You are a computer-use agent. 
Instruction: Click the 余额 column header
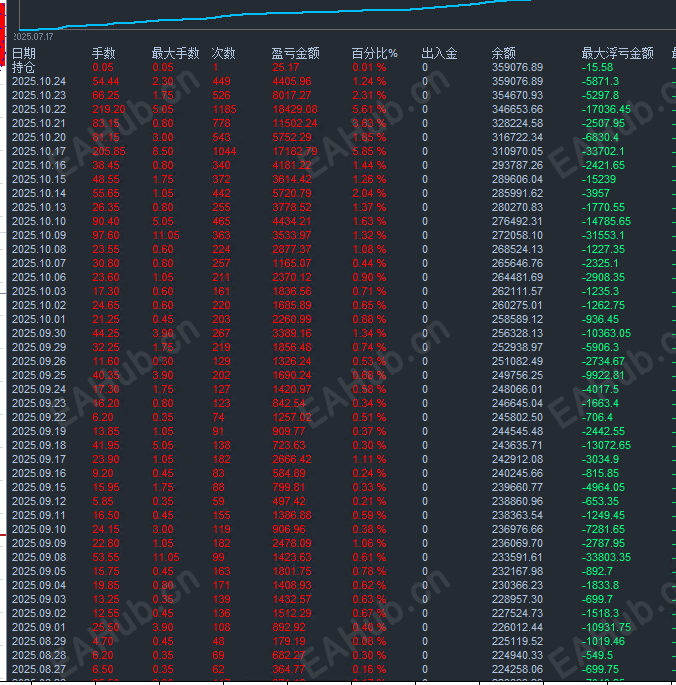tap(503, 54)
